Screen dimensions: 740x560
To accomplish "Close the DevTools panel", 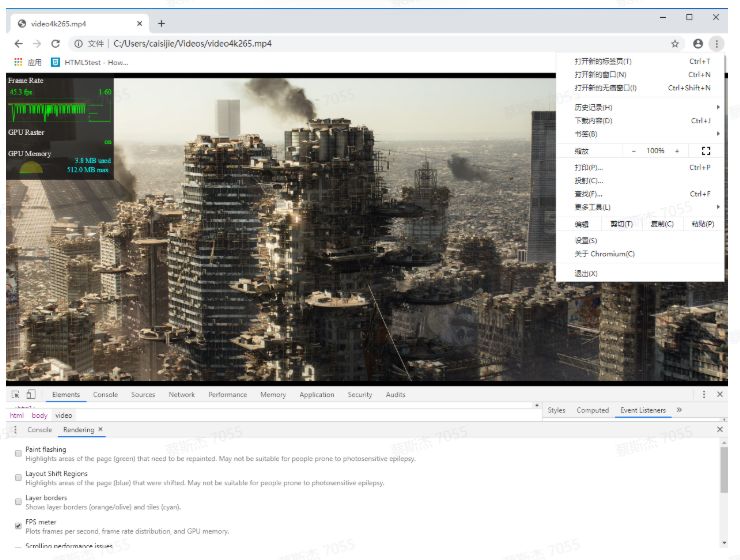I will click(720, 394).
